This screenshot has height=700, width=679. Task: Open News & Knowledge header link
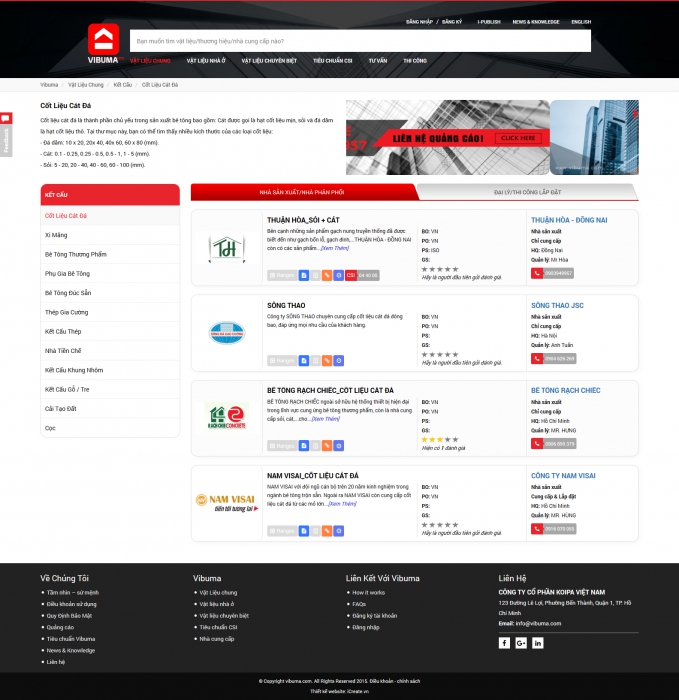click(x=536, y=22)
